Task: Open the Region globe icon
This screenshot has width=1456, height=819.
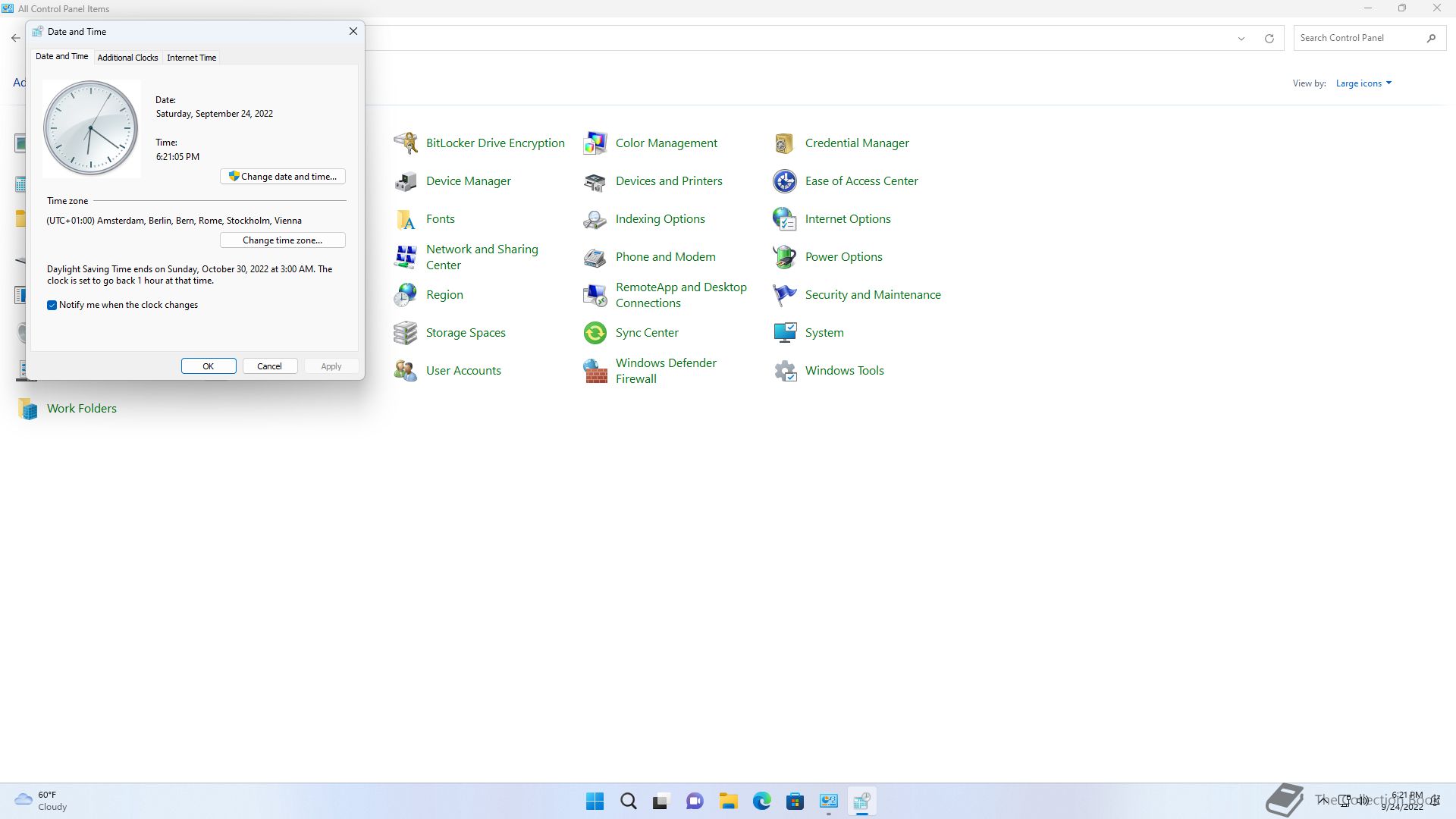Action: point(406,294)
